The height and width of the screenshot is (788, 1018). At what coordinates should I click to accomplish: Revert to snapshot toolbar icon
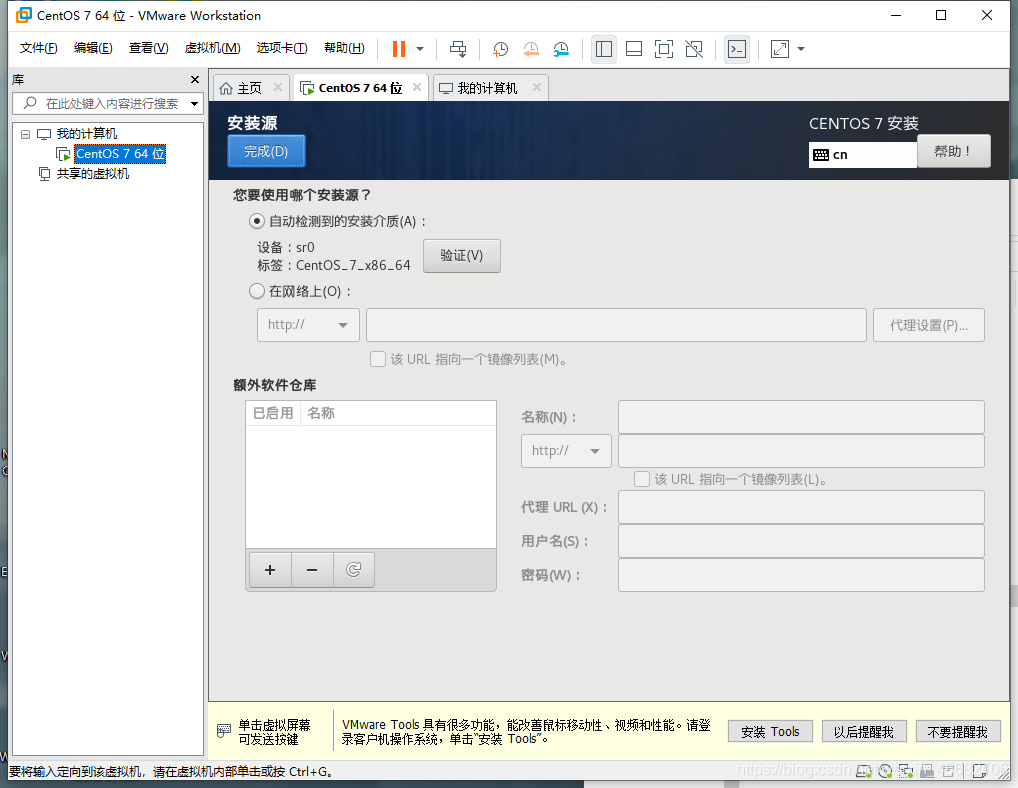(x=531, y=49)
